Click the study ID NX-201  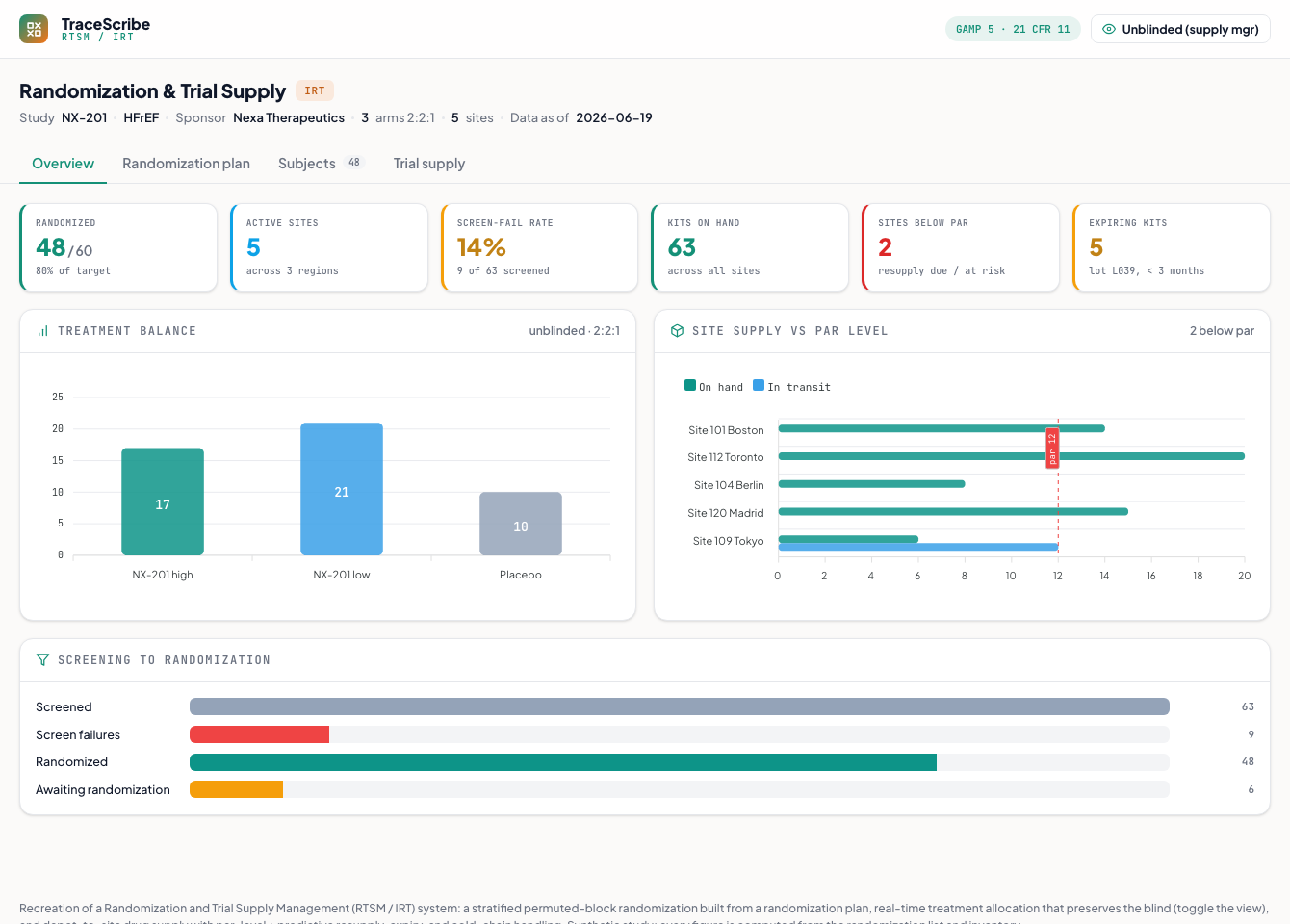click(x=85, y=117)
